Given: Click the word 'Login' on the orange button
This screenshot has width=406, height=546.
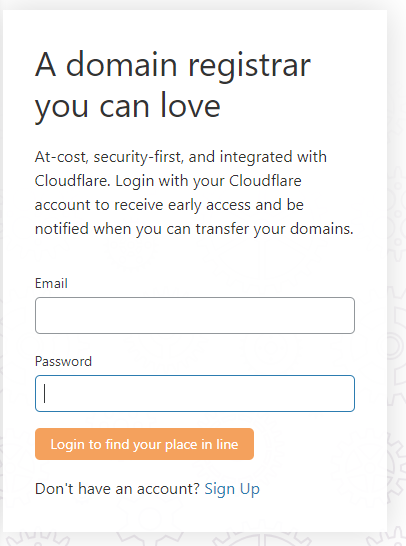Looking at the screenshot, I should click(x=67, y=445).
